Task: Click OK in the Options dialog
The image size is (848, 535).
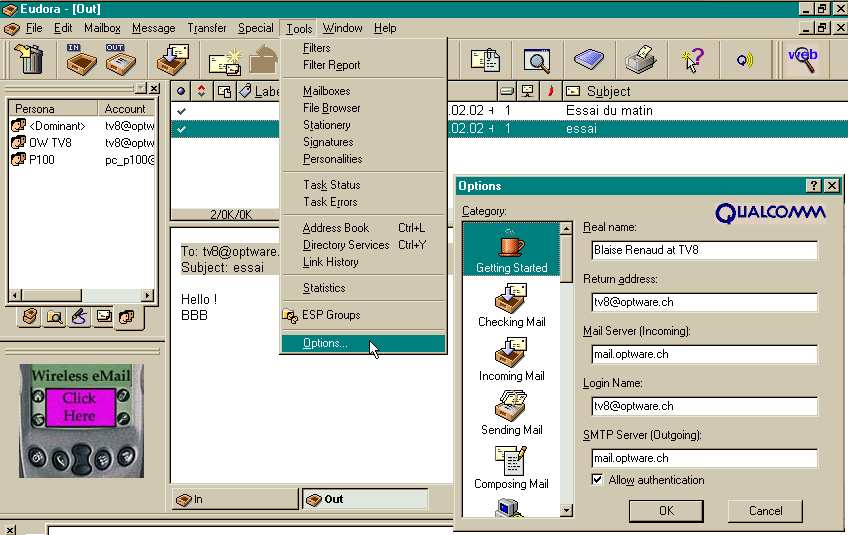Action: pyautogui.click(x=666, y=511)
